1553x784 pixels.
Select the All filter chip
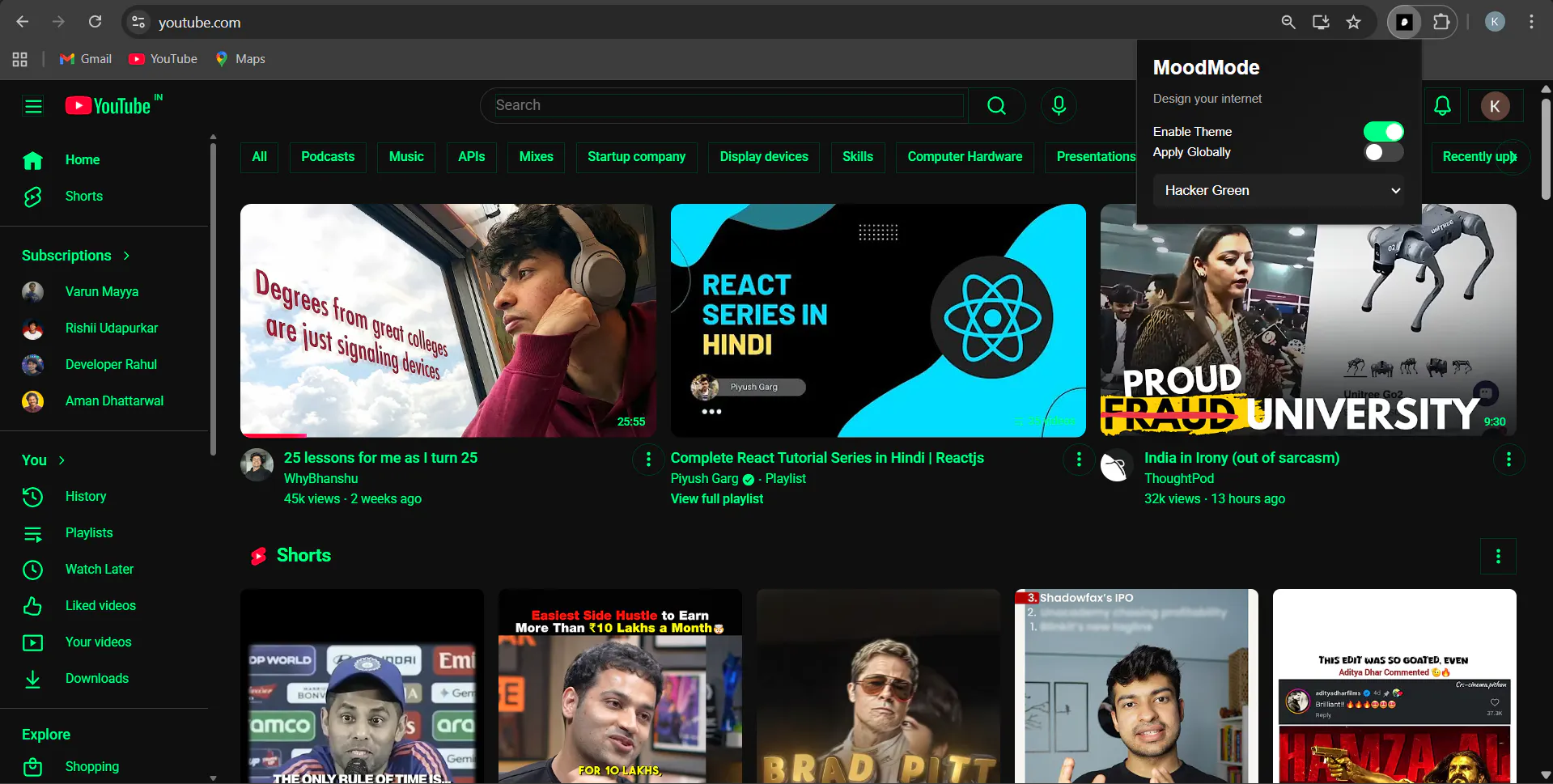(x=259, y=157)
